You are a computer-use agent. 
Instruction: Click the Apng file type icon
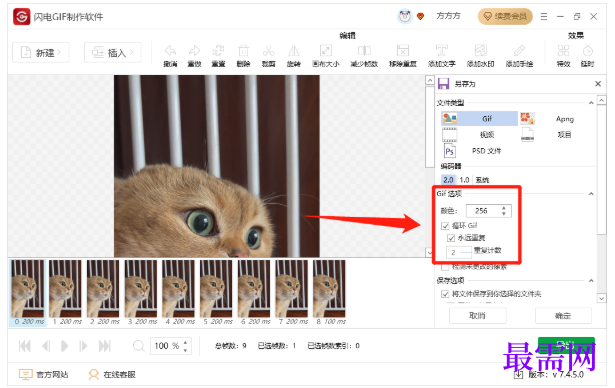click(x=527, y=118)
